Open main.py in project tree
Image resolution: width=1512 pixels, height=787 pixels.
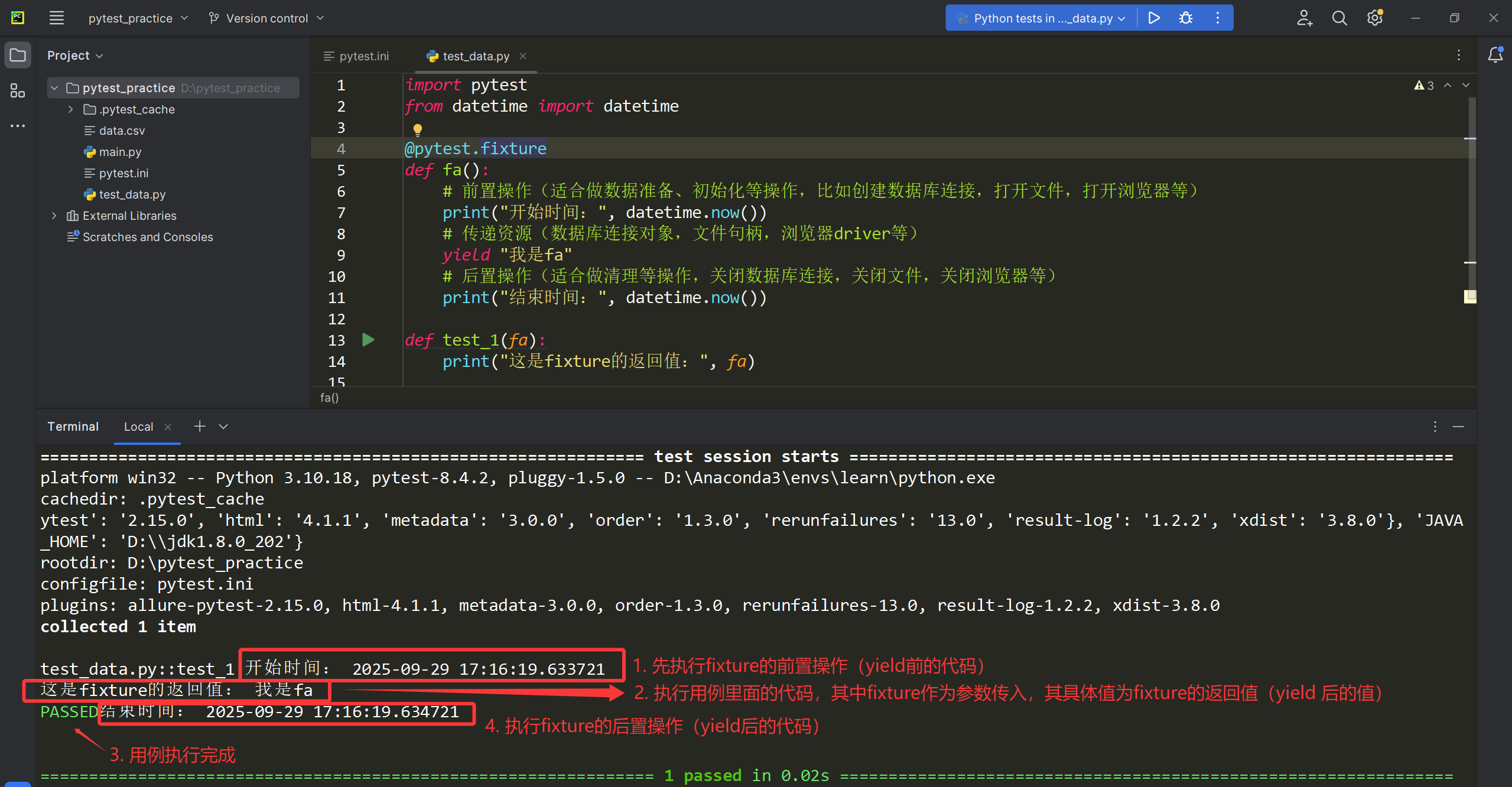click(120, 152)
